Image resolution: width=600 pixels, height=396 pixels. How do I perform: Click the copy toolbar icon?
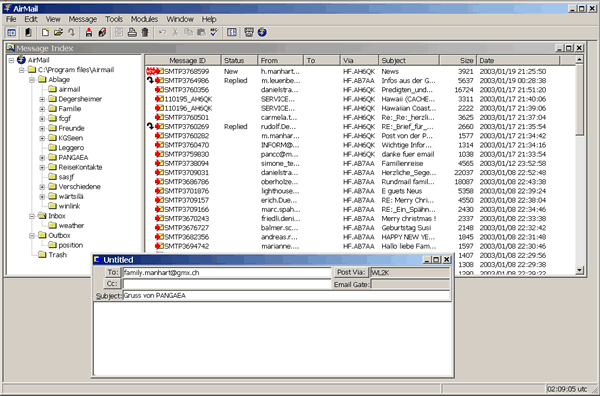[188, 33]
